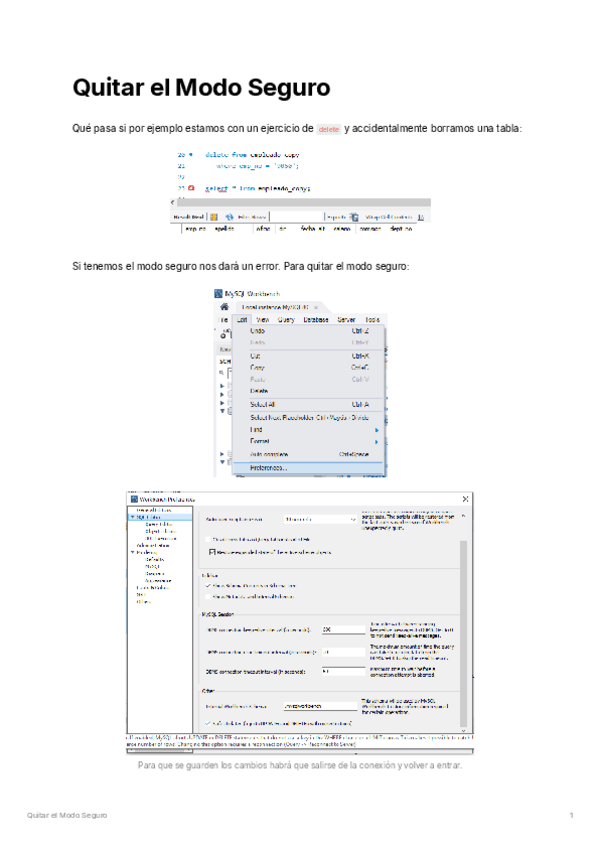Choose Delete from the Edit menu
The image size is (600, 848).
(308, 390)
